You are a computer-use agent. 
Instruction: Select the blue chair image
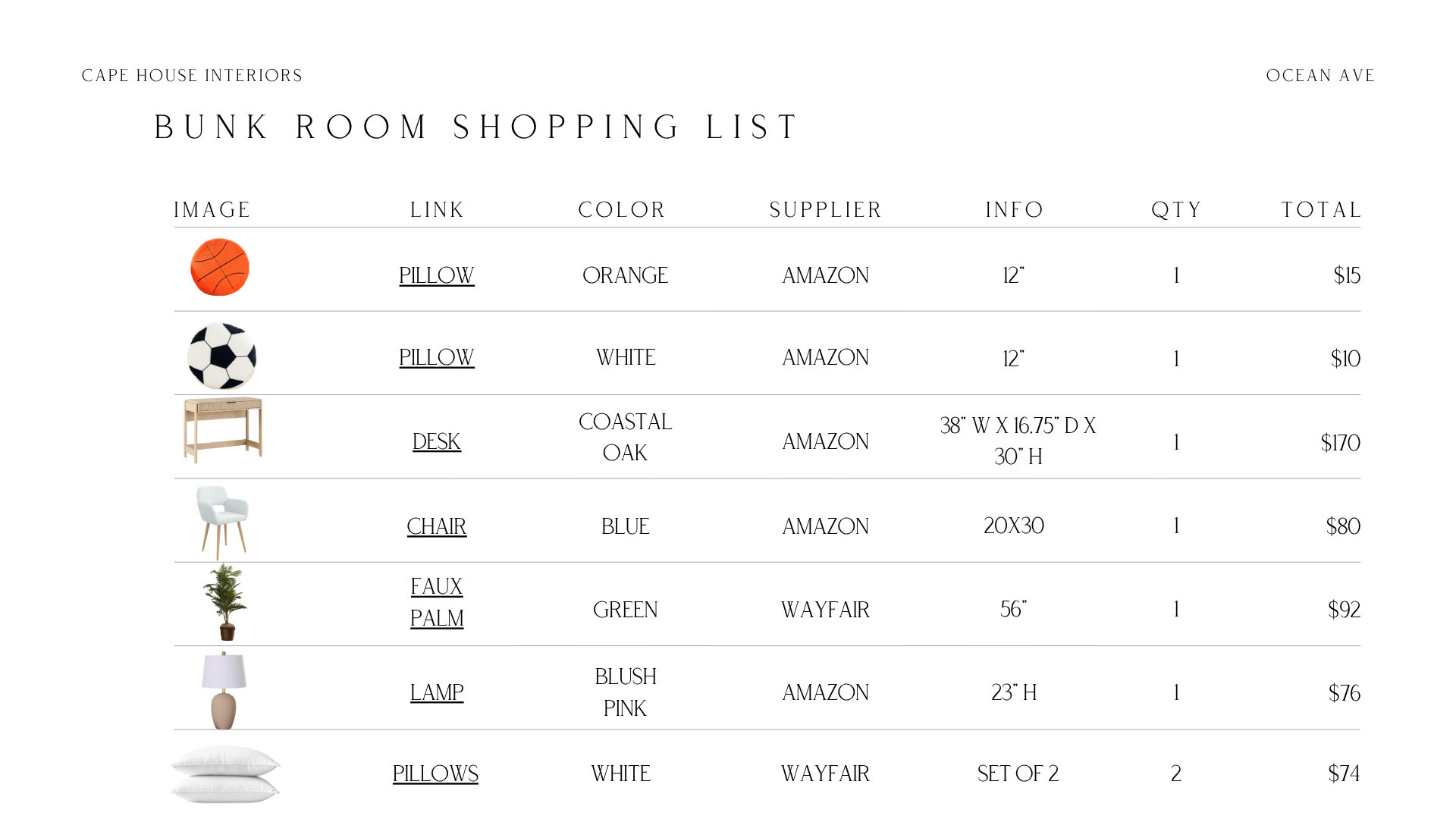(223, 522)
